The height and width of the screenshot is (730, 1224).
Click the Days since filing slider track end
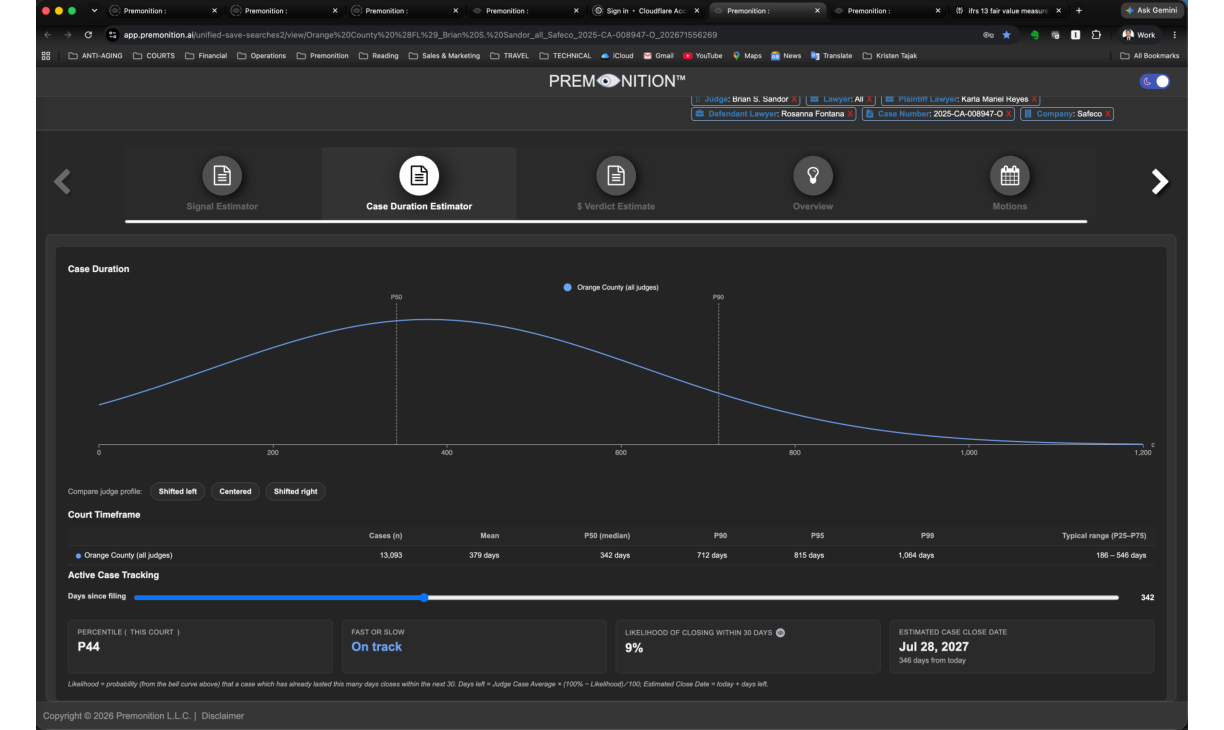pyautogui.click(x=1117, y=597)
